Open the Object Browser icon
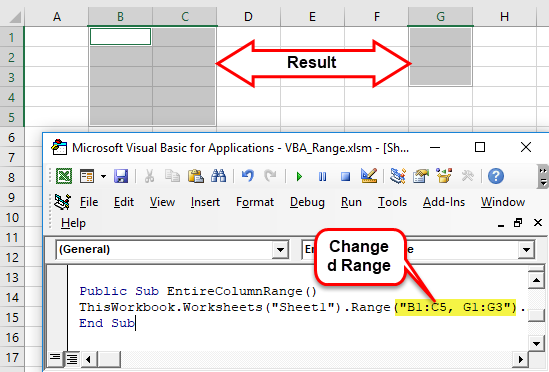The image size is (549, 372). [444, 176]
